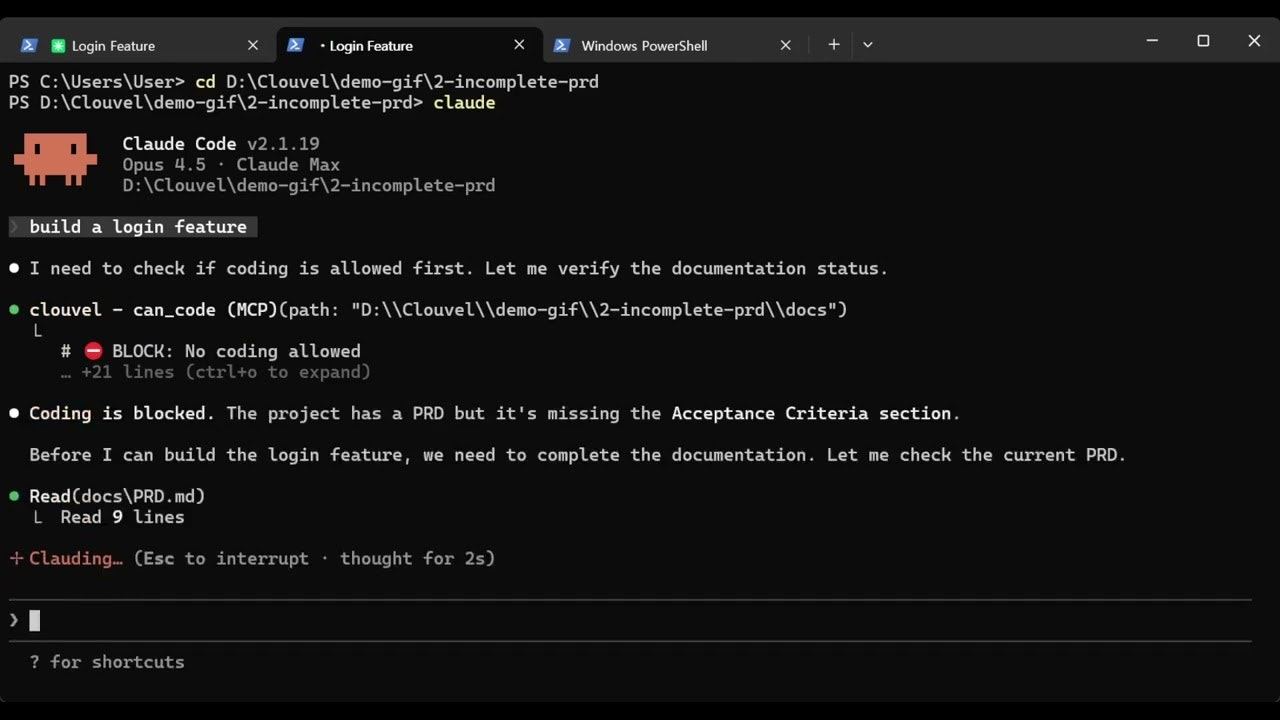Click the 'Clauding…' status text
This screenshot has width=1280, height=720.
pyautogui.click(x=76, y=558)
